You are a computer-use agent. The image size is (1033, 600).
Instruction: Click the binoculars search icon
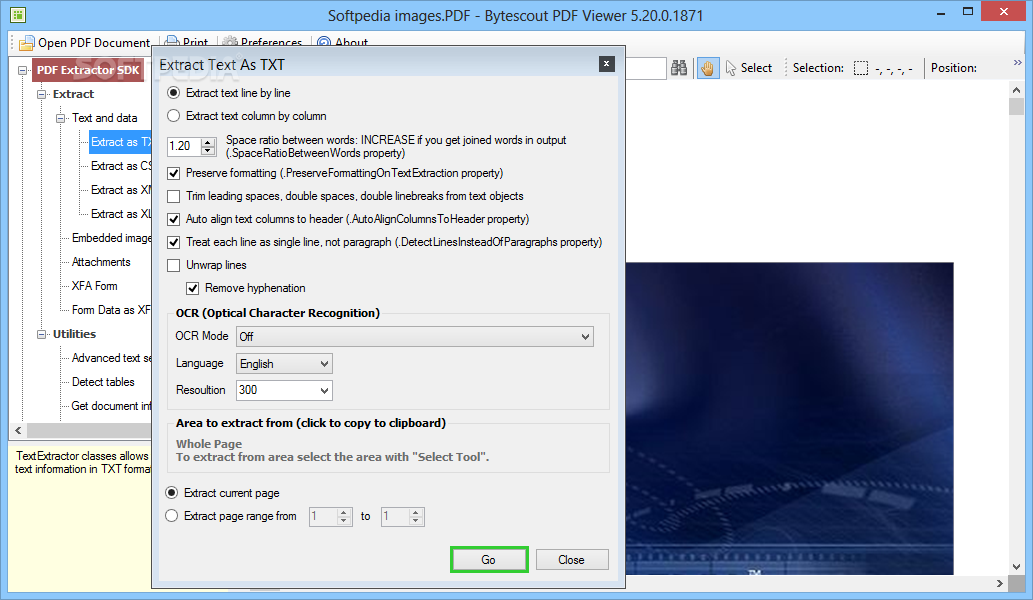(x=679, y=68)
